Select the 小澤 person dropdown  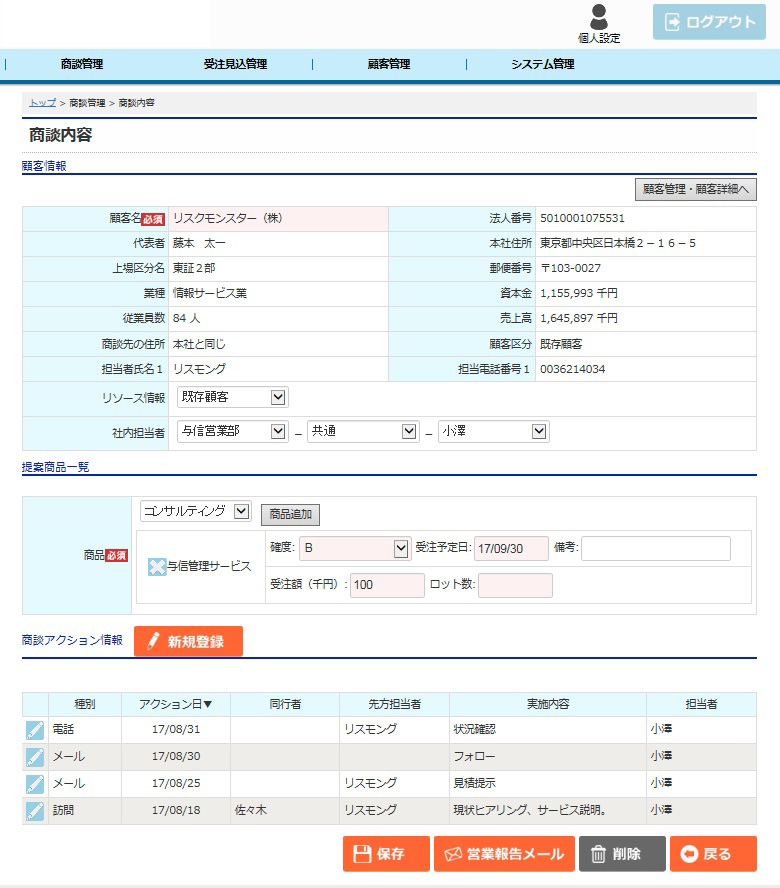click(493, 431)
